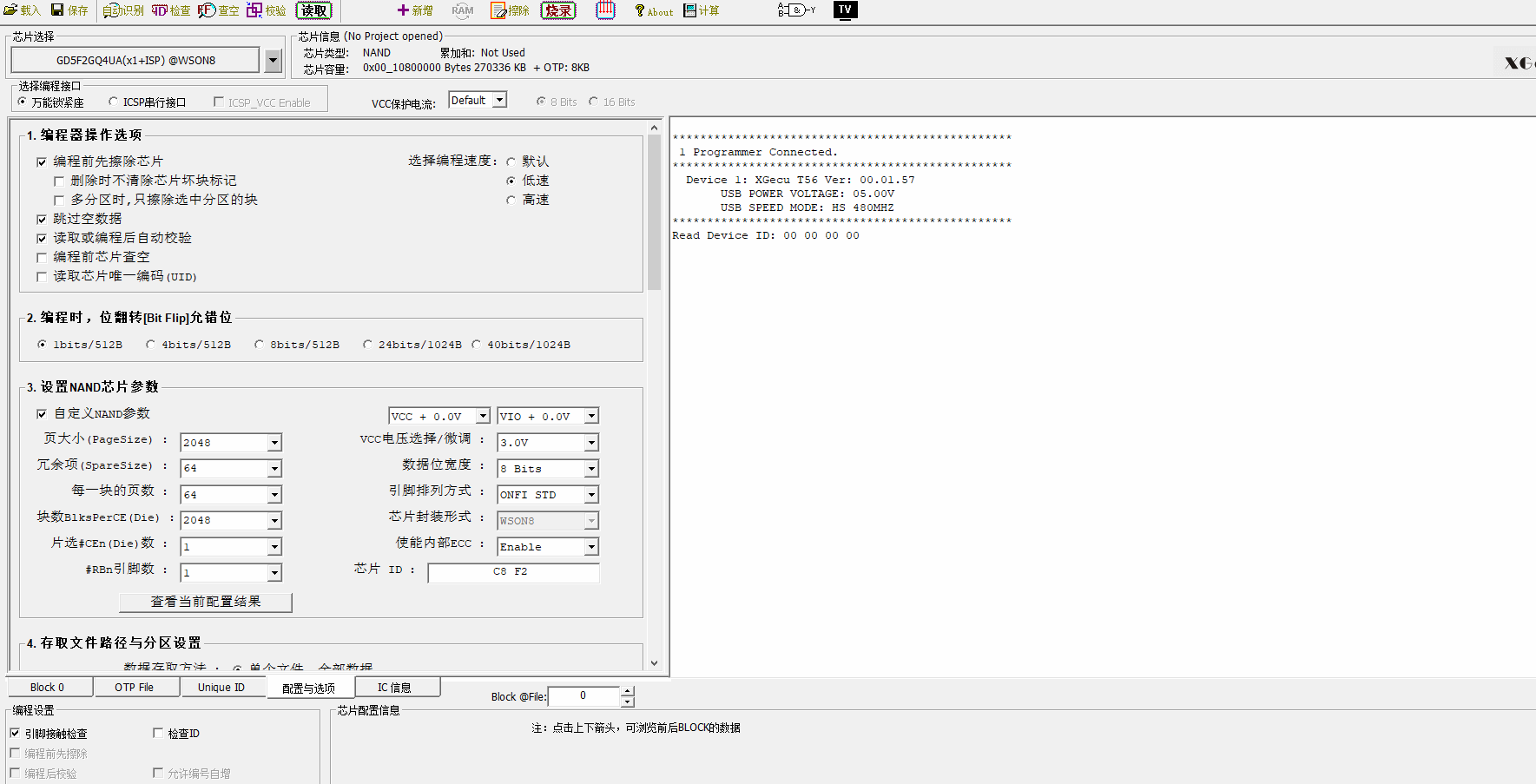Switch to the IC 信息 tab
Screen dimensions: 1536x784
coord(394,688)
